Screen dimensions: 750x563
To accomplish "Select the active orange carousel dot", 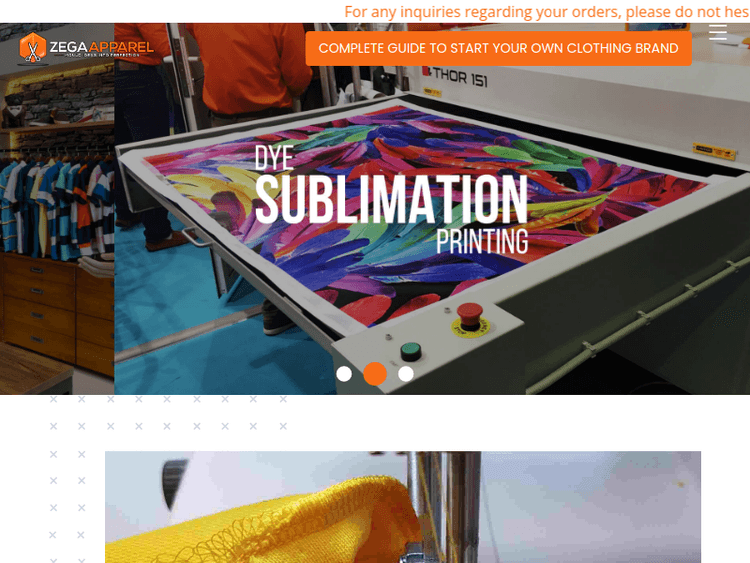I will pos(375,374).
